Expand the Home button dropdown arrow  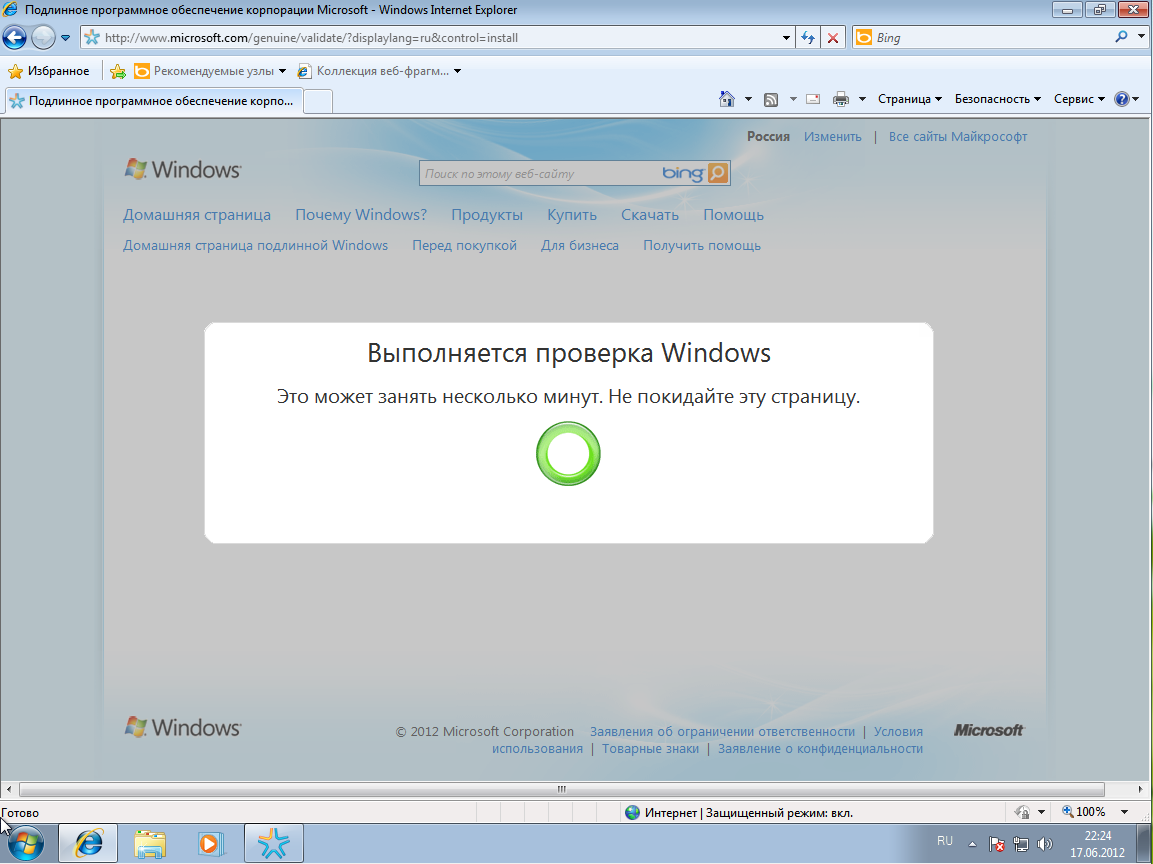(748, 99)
